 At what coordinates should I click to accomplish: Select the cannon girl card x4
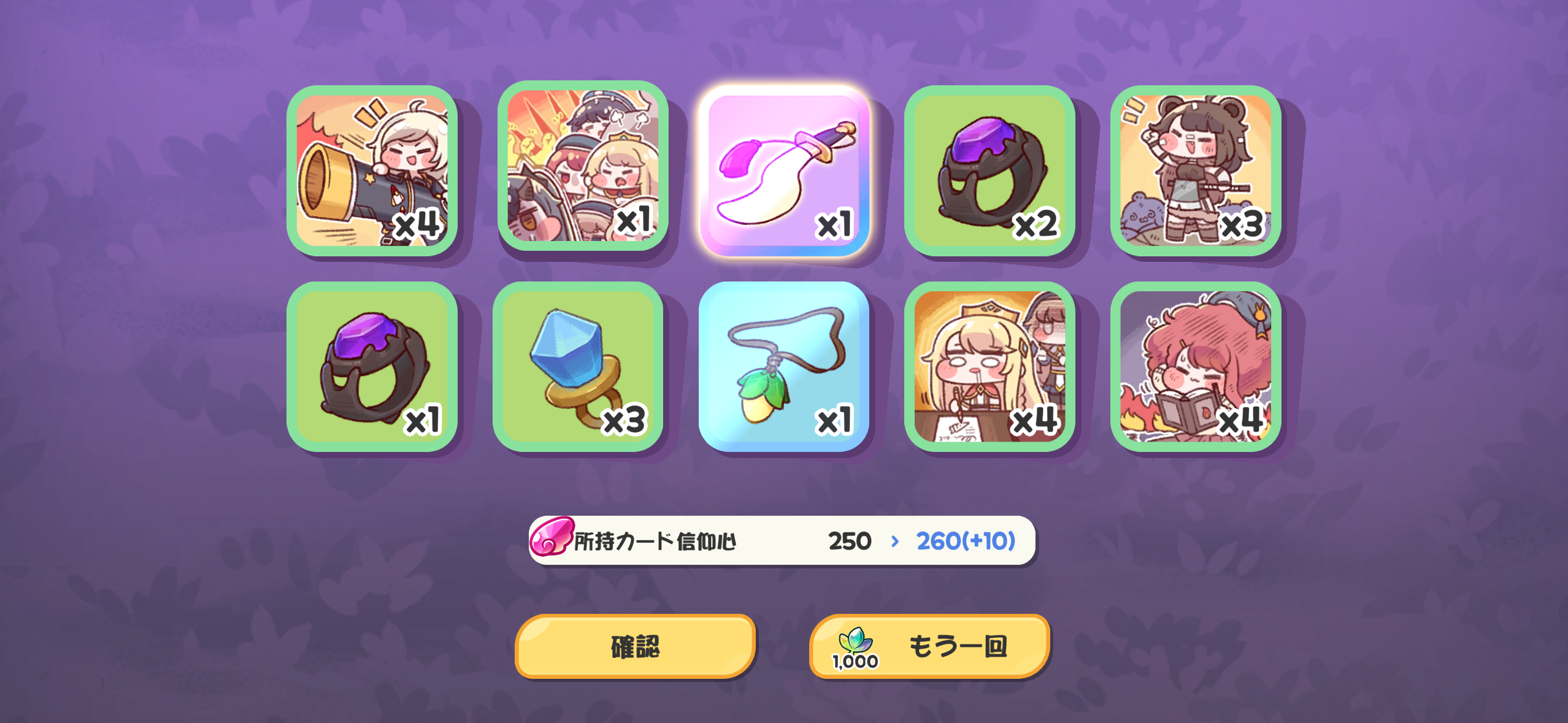click(x=372, y=170)
